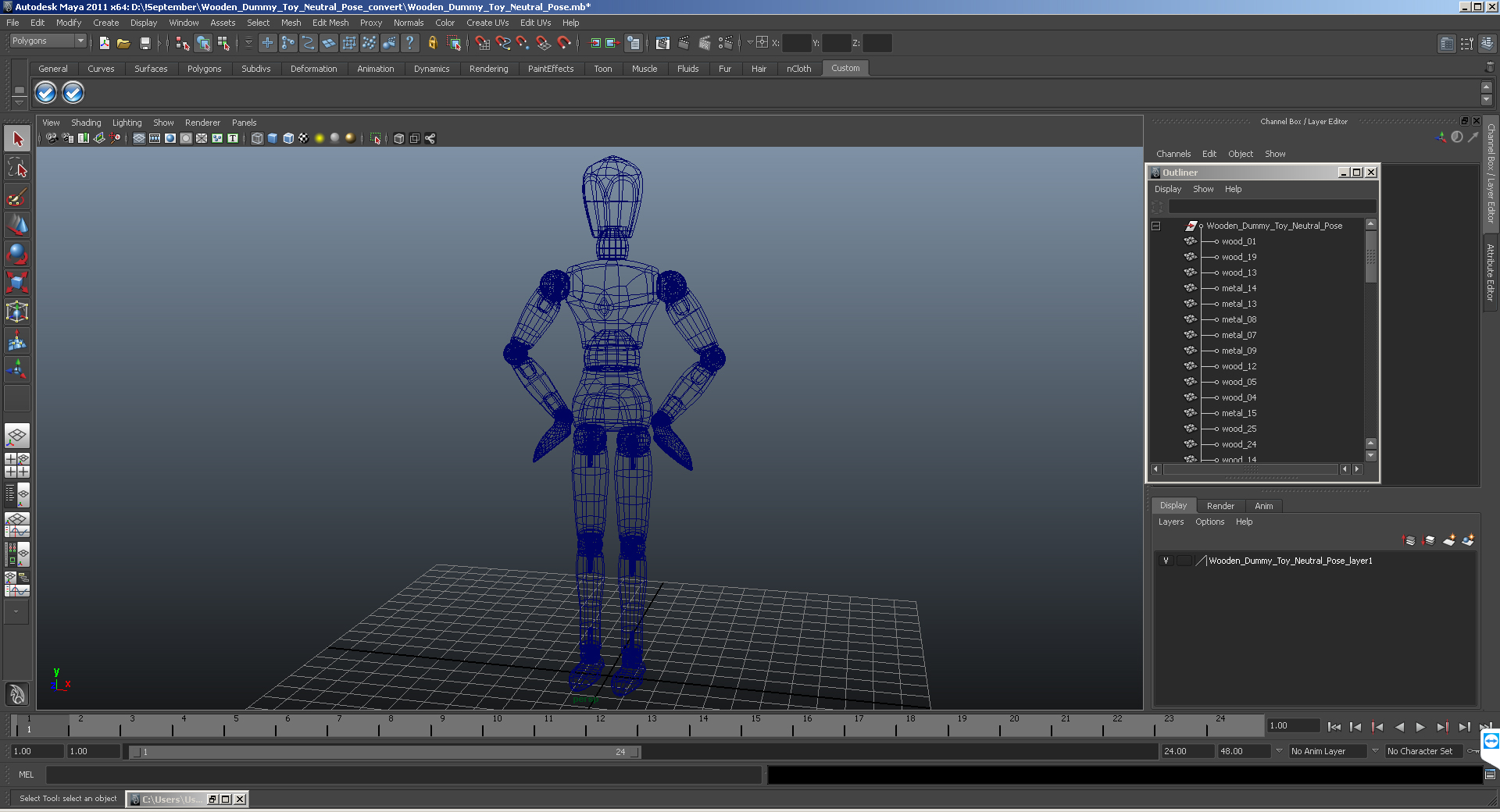1500x812 pixels.
Task: Select wood_01 in the Outliner
Action: pos(1239,241)
